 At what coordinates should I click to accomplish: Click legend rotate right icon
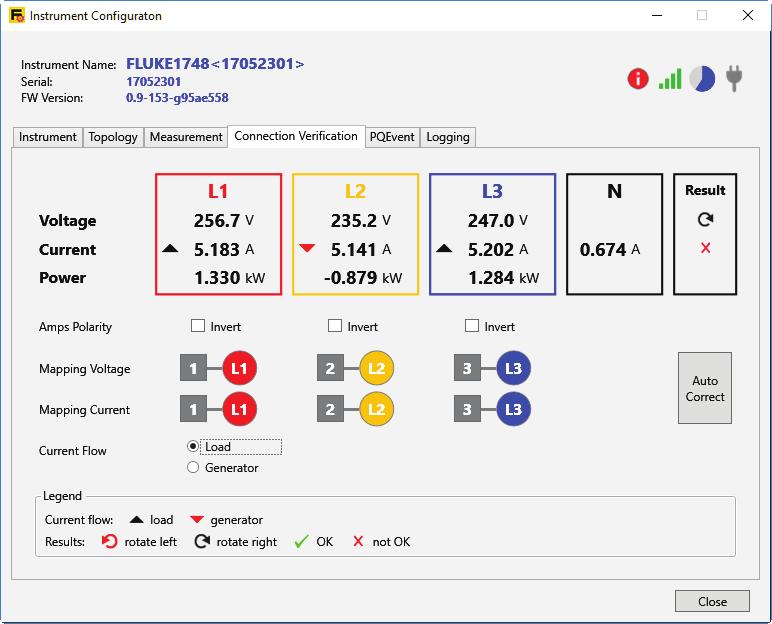[x=202, y=541]
